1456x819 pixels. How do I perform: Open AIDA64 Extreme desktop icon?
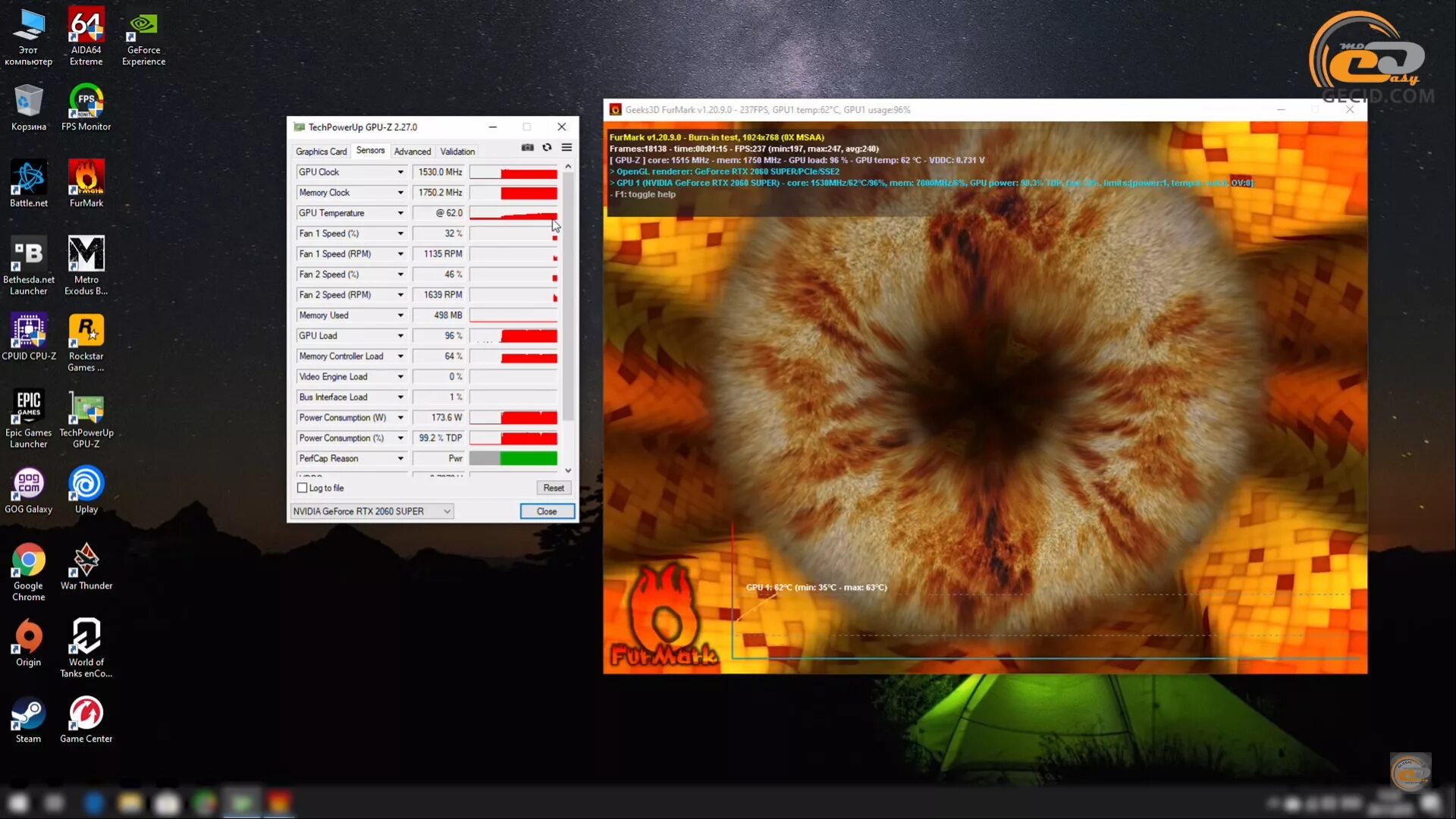86,36
